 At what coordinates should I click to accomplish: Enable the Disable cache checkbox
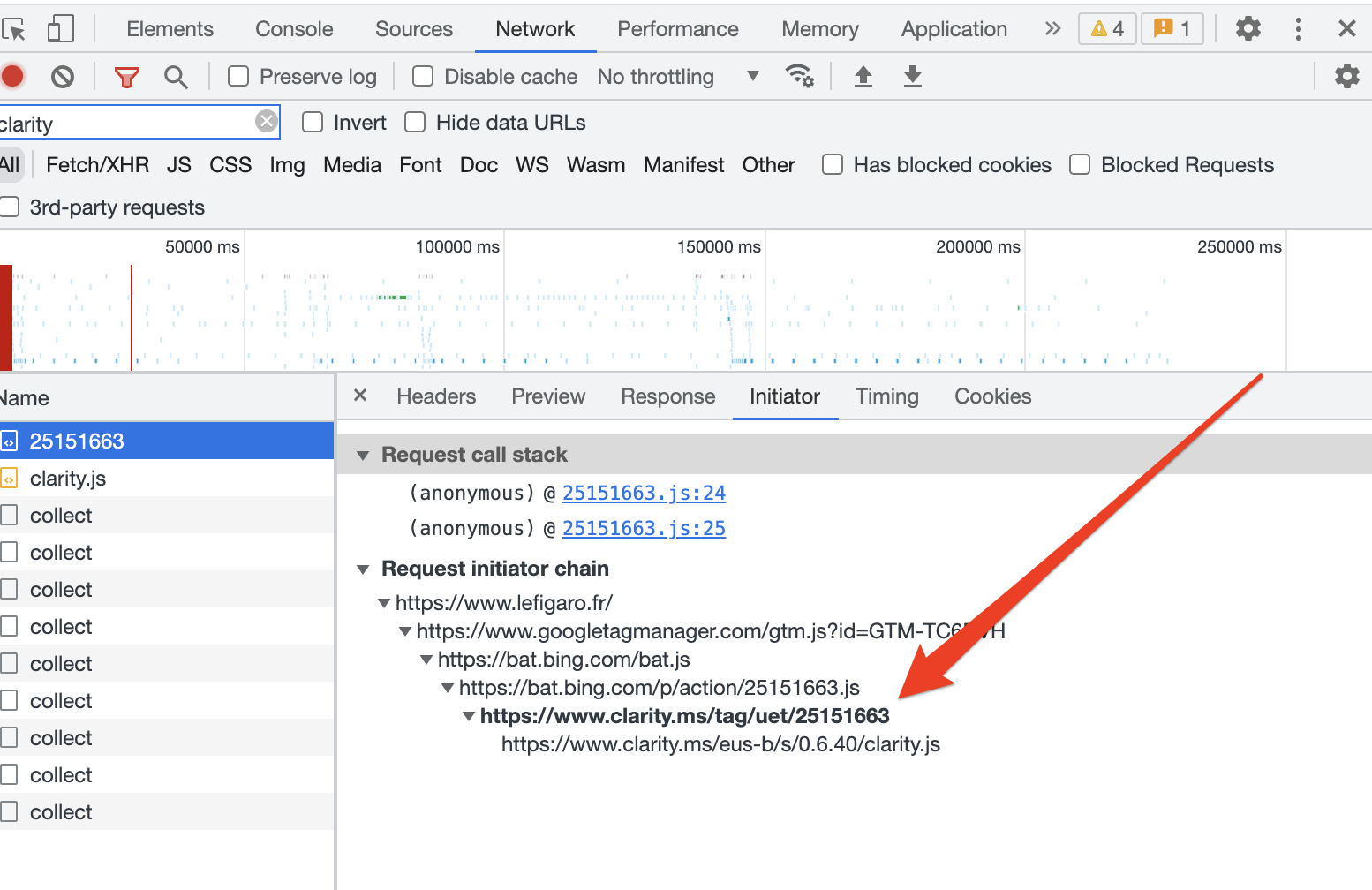(423, 77)
